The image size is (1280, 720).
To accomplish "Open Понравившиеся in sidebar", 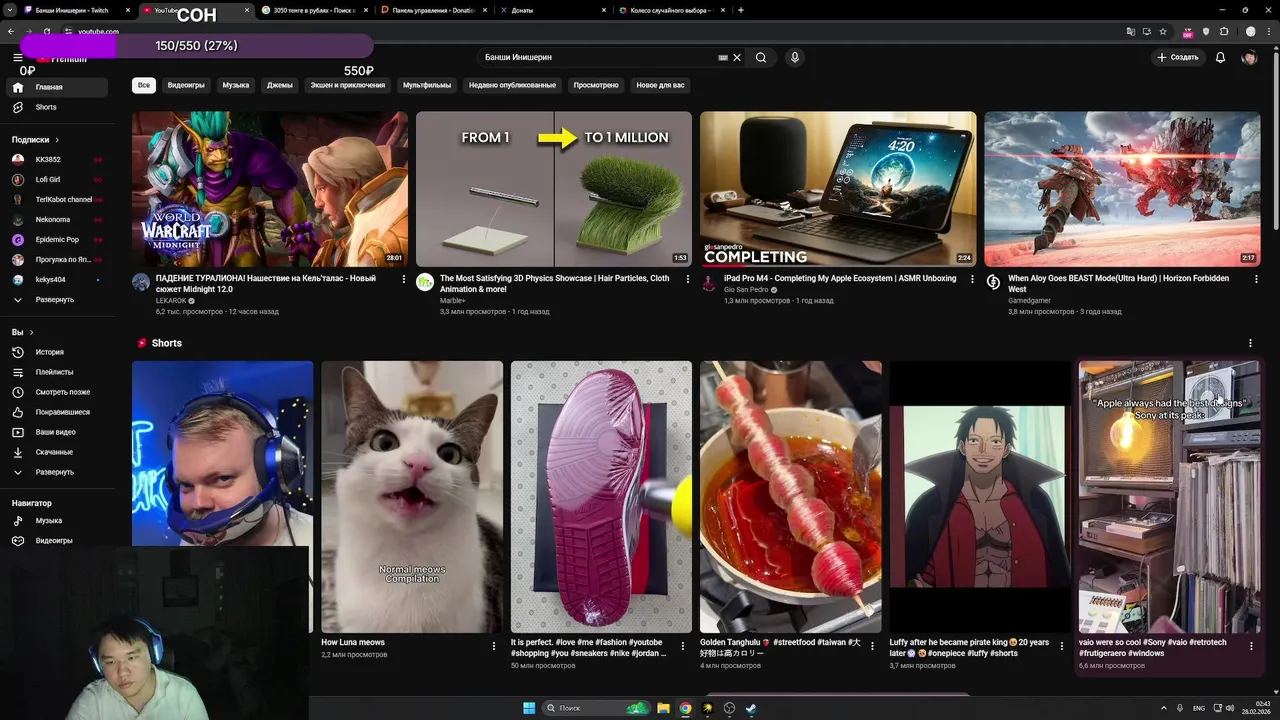I will (x=58, y=412).
